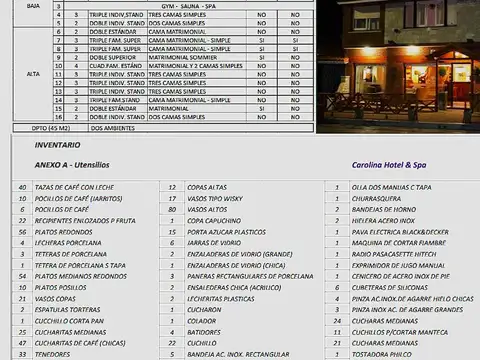Click 'Carolina Hotel & Spa' title

pyautogui.click(x=389, y=165)
